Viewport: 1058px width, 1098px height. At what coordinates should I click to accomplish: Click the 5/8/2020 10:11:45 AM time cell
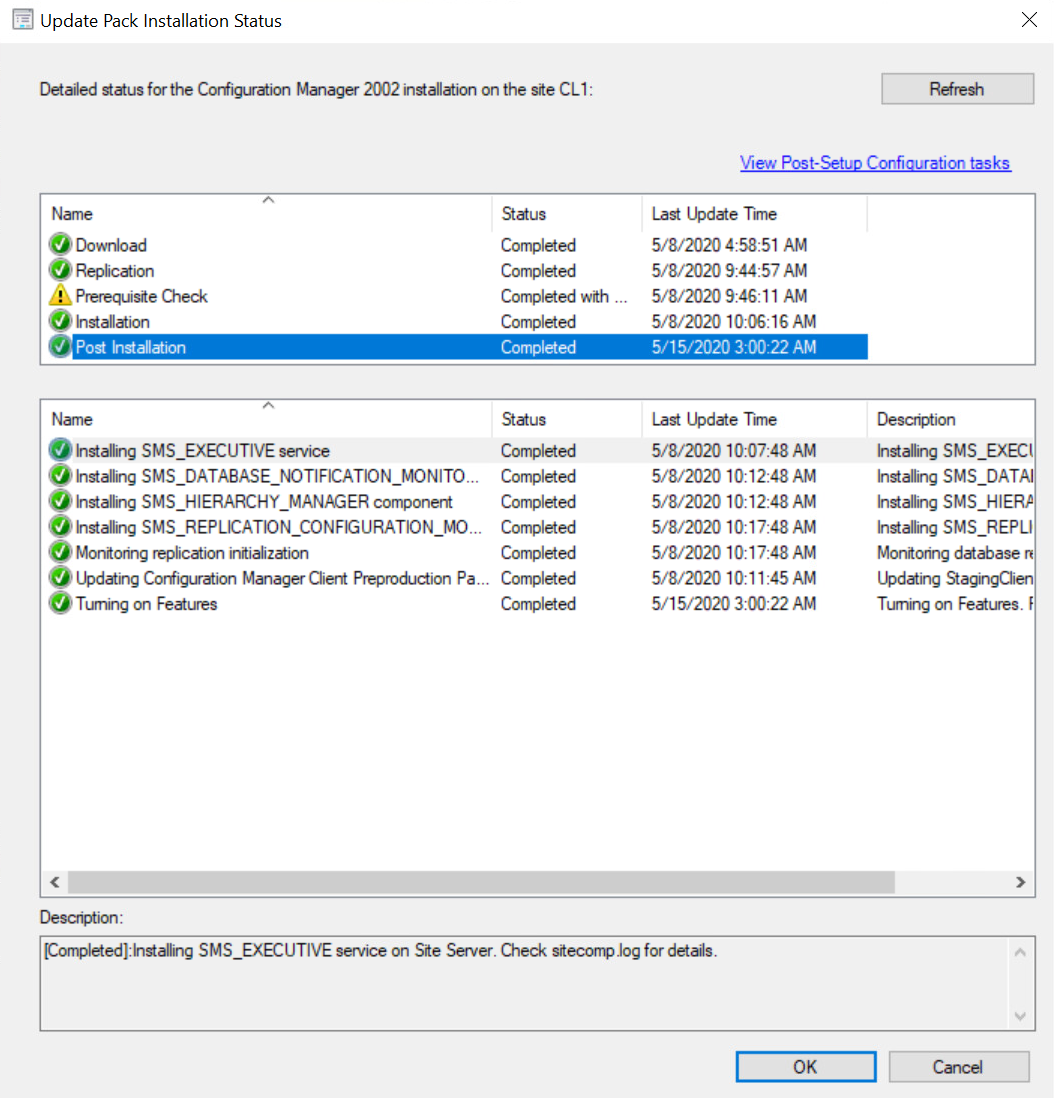point(734,578)
